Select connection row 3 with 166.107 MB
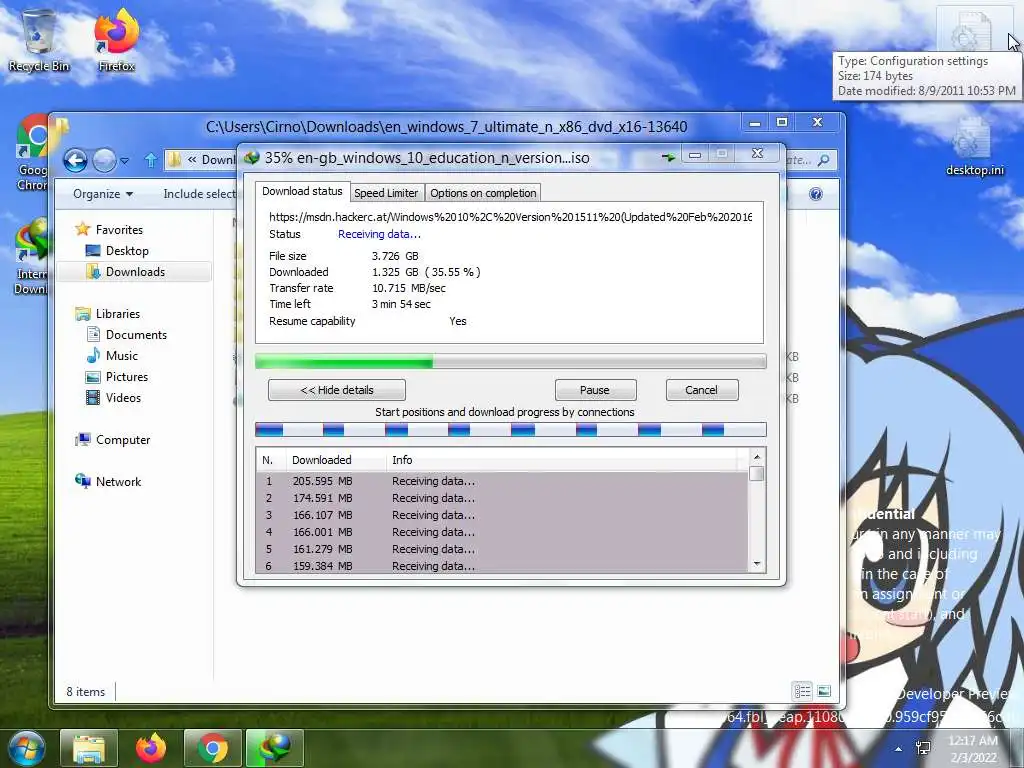Image resolution: width=1024 pixels, height=768 pixels. pyautogui.click(x=502, y=515)
